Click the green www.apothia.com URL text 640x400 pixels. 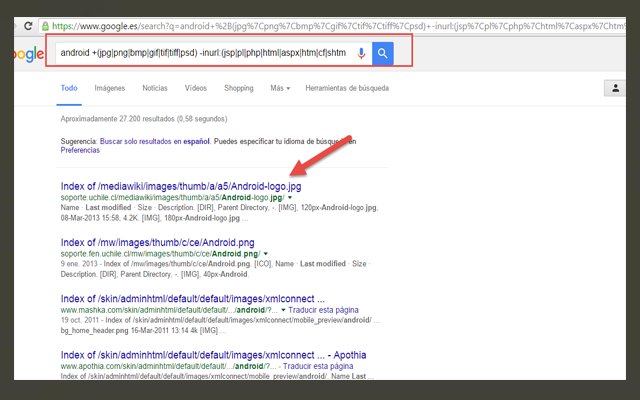click(168, 366)
